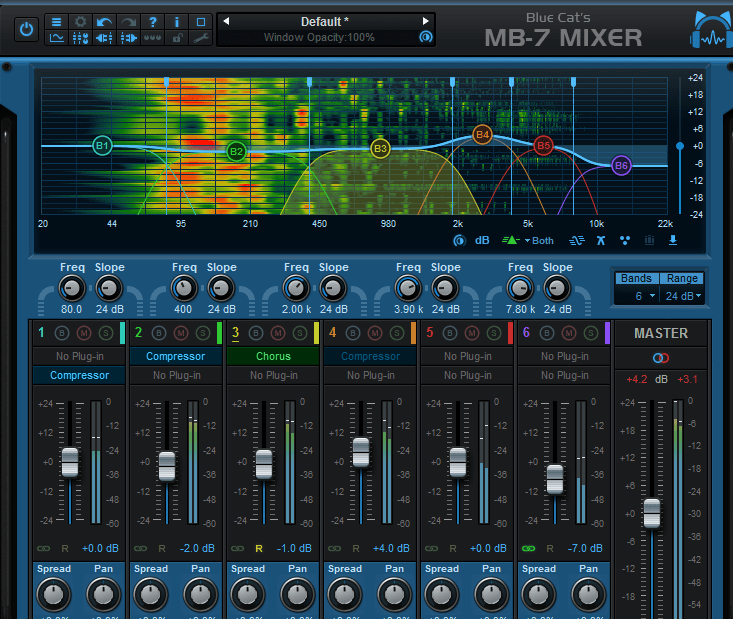This screenshot has width=733, height=619.
Task: Click the download arrow icon under the graph
Action: [x=673, y=240]
